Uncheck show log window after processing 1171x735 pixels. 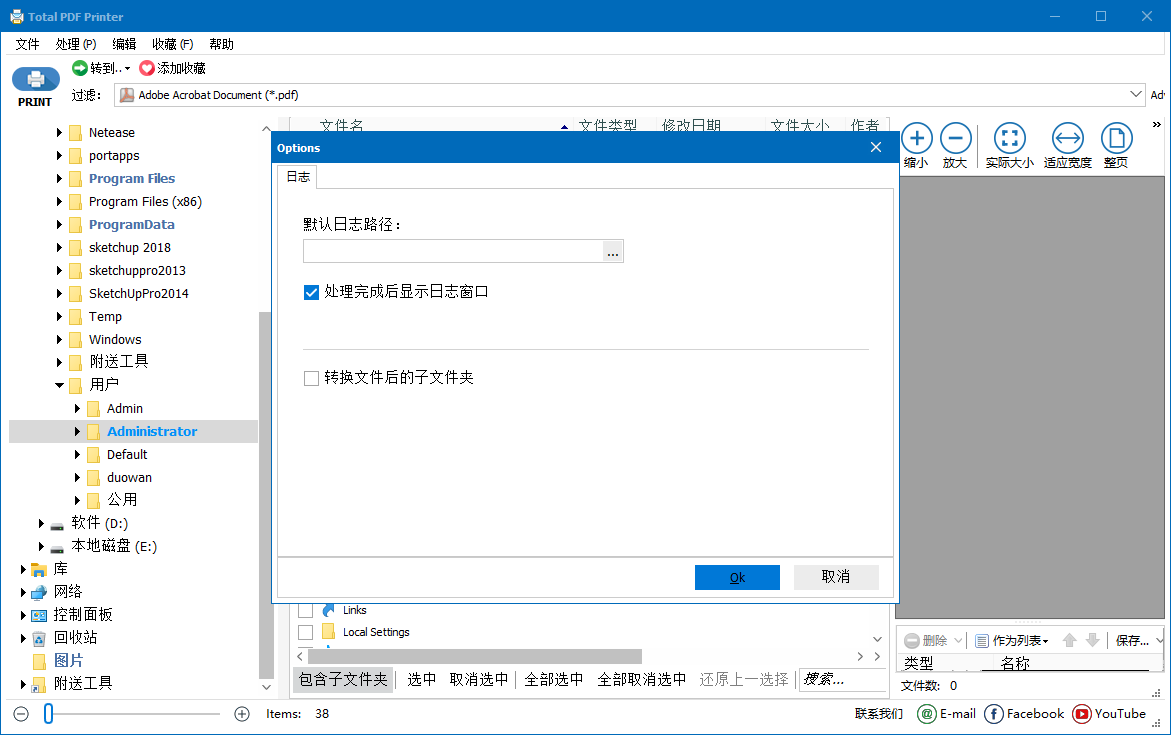click(x=311, y=292)
